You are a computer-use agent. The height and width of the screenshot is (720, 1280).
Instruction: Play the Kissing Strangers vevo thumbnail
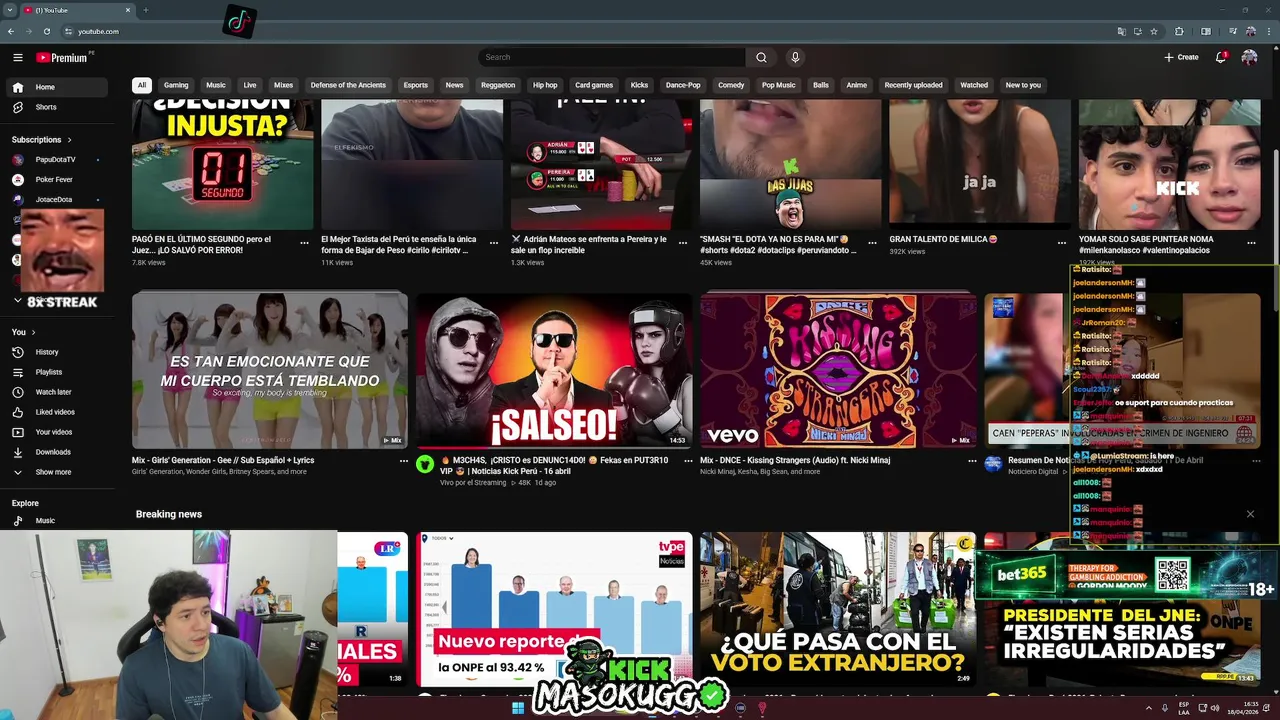(838, 370)
